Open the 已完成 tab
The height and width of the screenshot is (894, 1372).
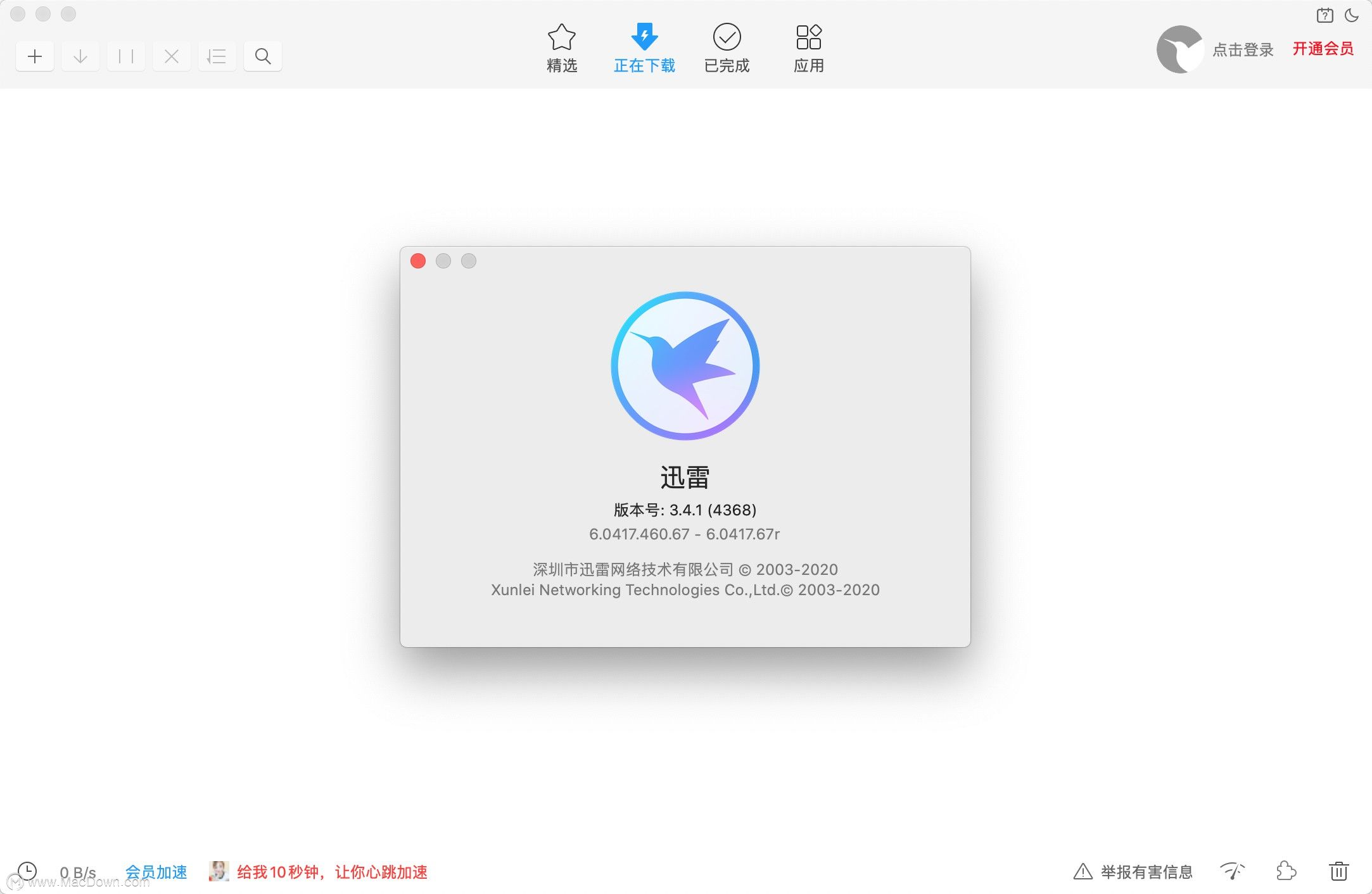point(727,49)
